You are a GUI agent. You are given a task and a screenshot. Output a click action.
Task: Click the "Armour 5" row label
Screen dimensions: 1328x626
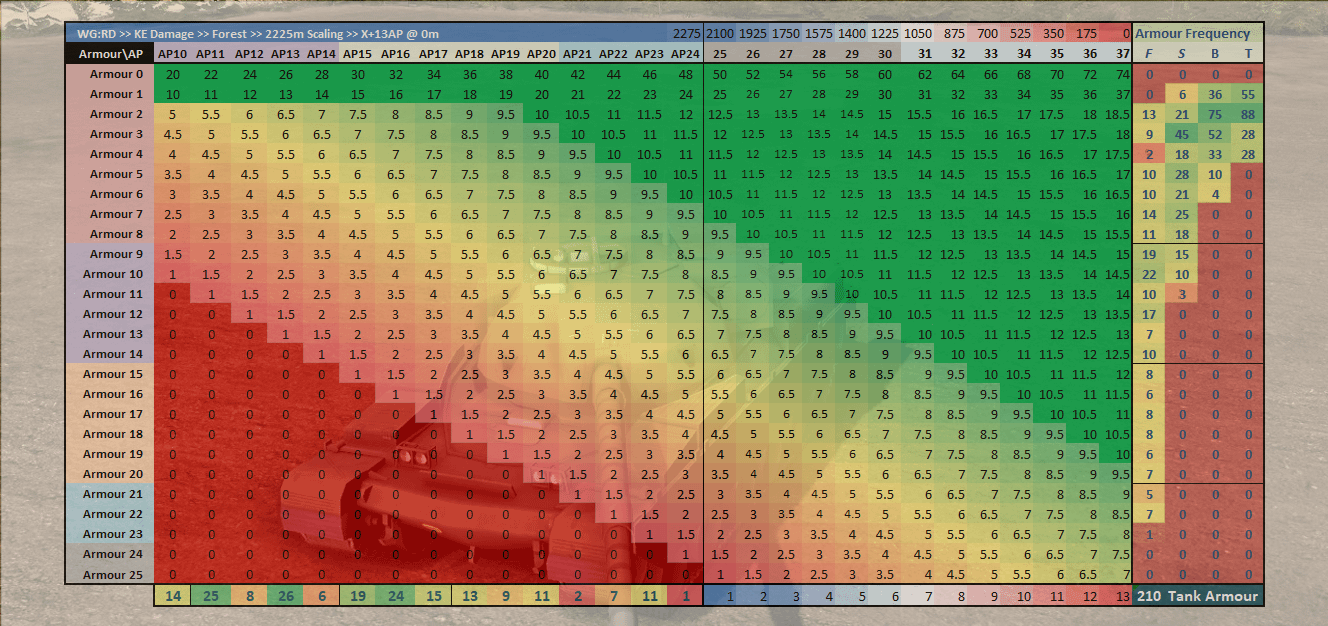(110, 174)
